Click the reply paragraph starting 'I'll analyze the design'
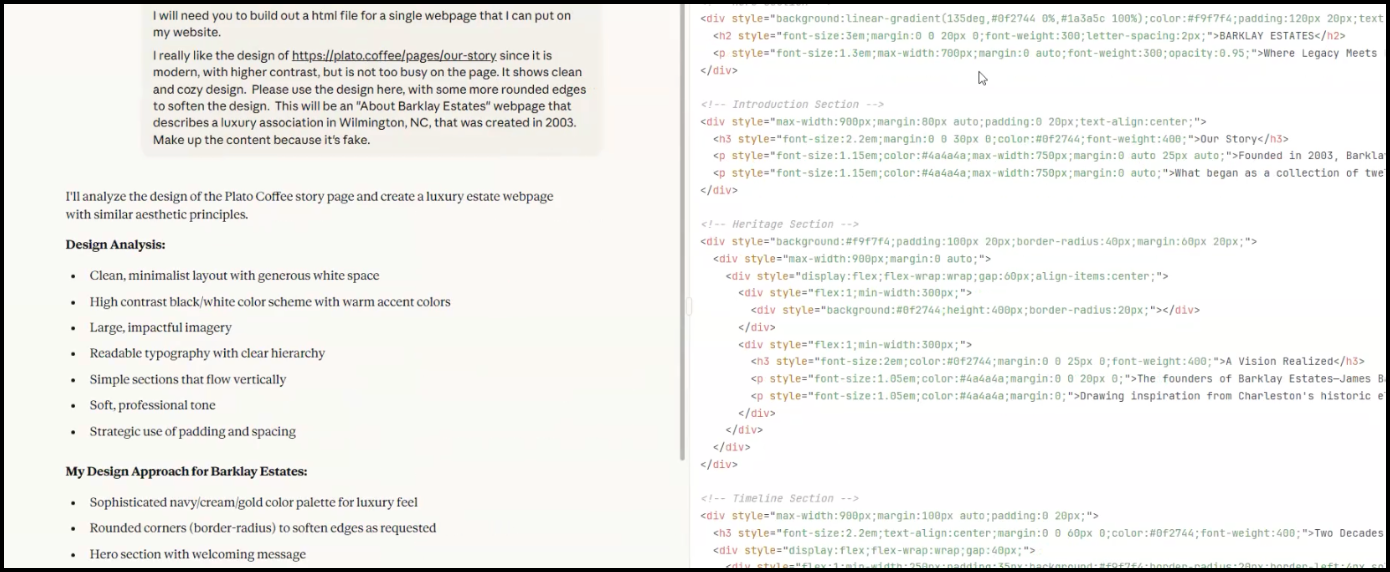This screenshot has width=1390, height=572. [309, 205]
